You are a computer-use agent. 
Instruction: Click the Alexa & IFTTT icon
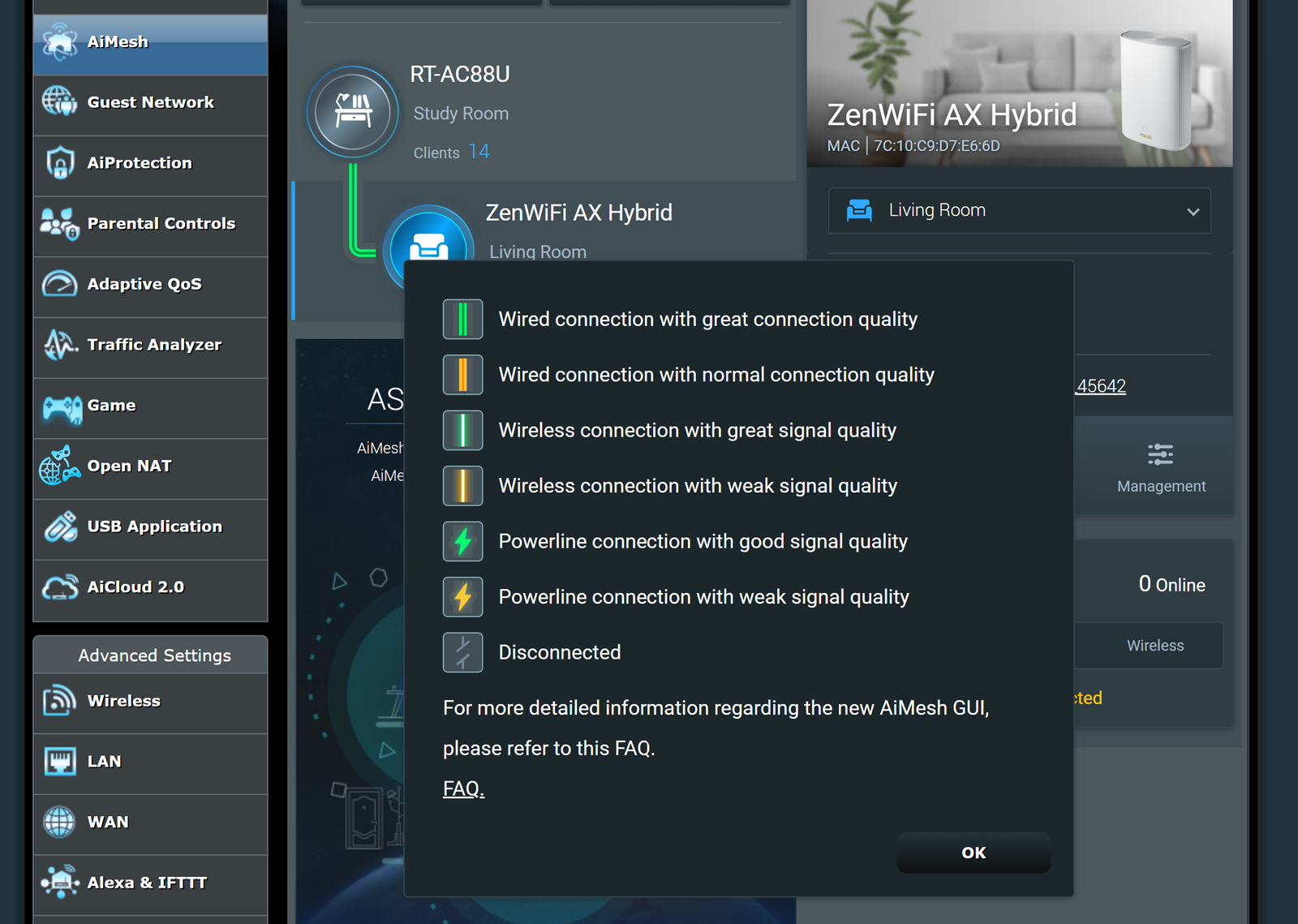pyautogui.click(x=60, y=883)
